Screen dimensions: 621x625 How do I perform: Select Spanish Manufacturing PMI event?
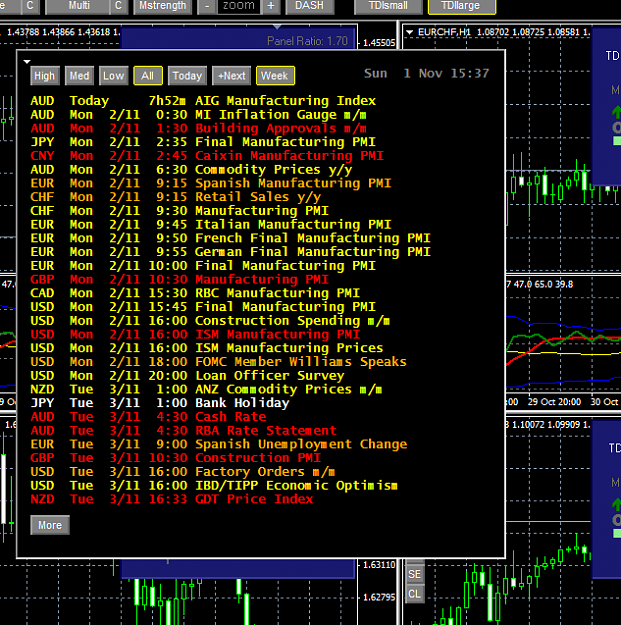(x=211, y=183)
